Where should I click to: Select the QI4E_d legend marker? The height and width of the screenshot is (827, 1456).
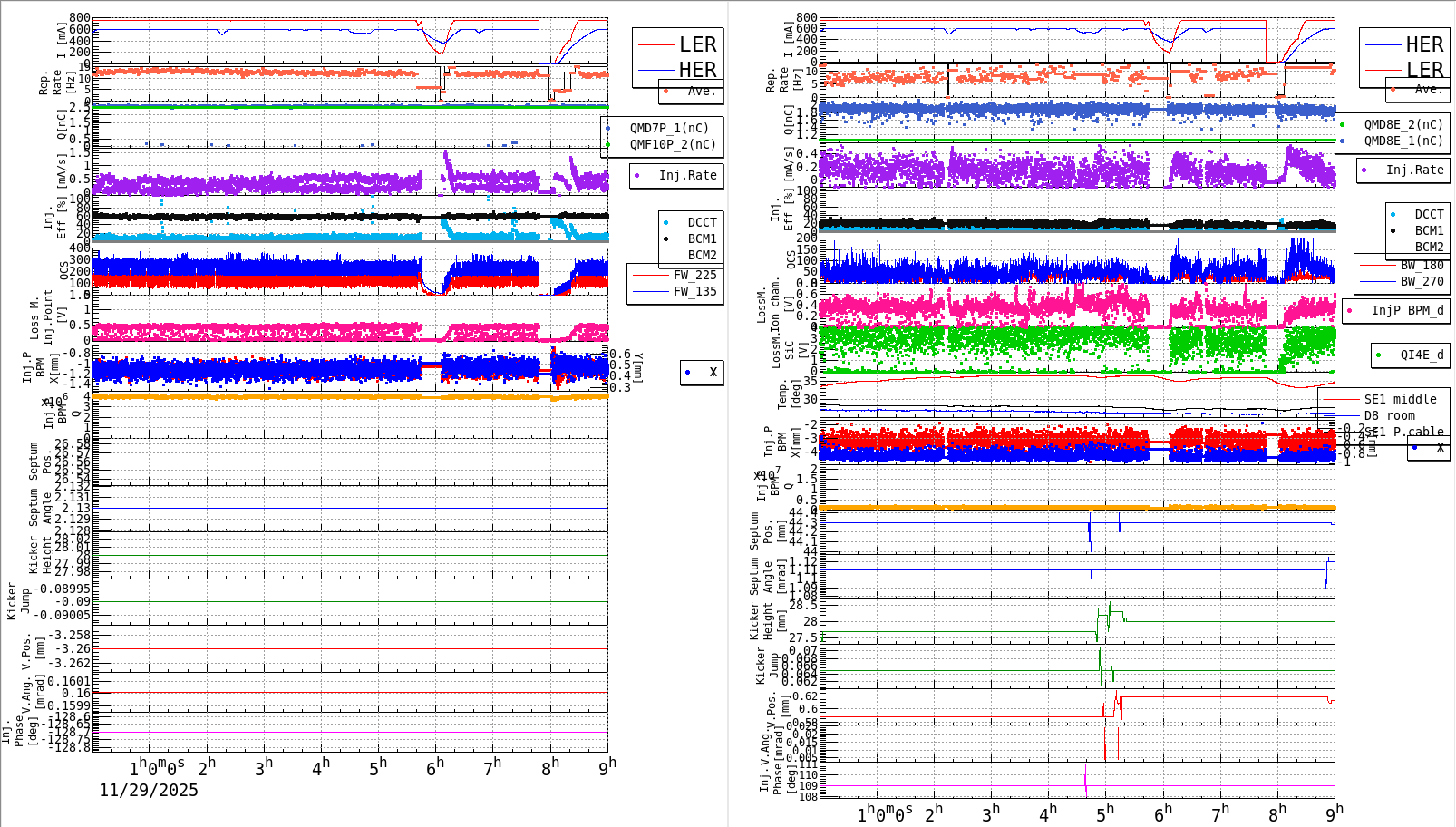(x=1379, y=355)
